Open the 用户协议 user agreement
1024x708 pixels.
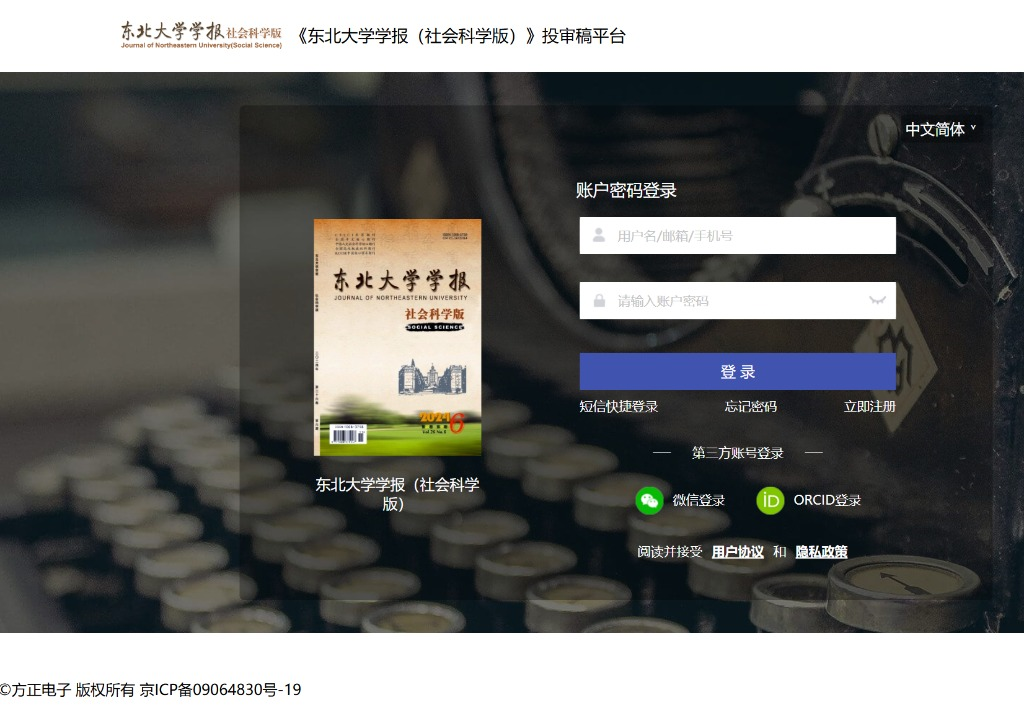click(737, 552)
